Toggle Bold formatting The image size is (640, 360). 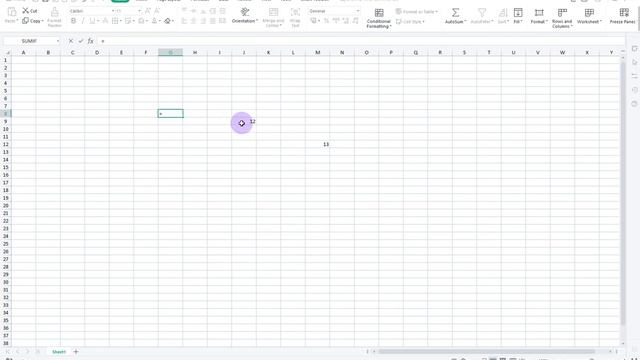(x=73, y=20)
